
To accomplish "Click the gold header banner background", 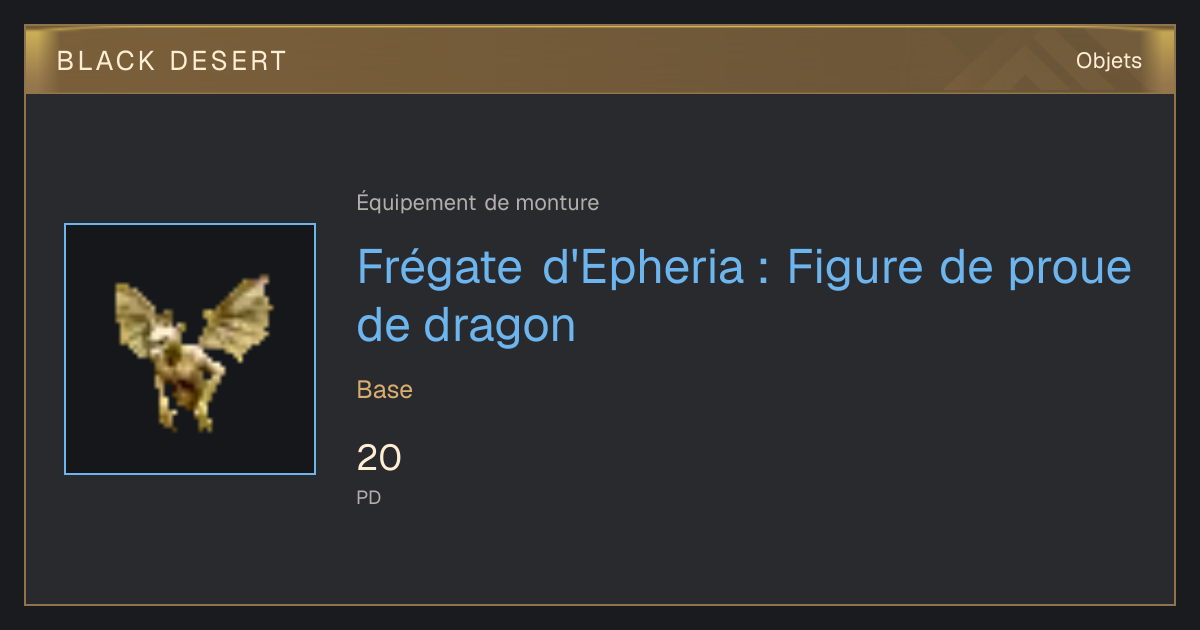I will [x=600, y=60].
